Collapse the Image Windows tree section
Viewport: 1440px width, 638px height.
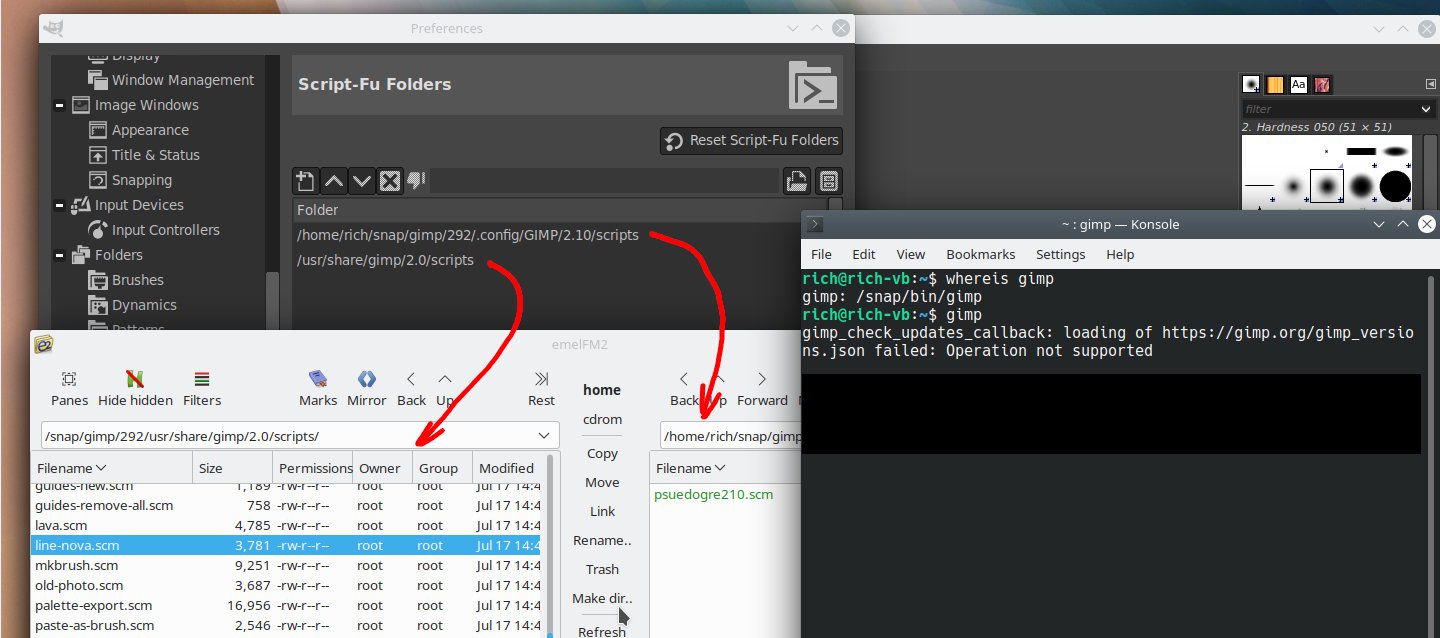click(60, 105)
